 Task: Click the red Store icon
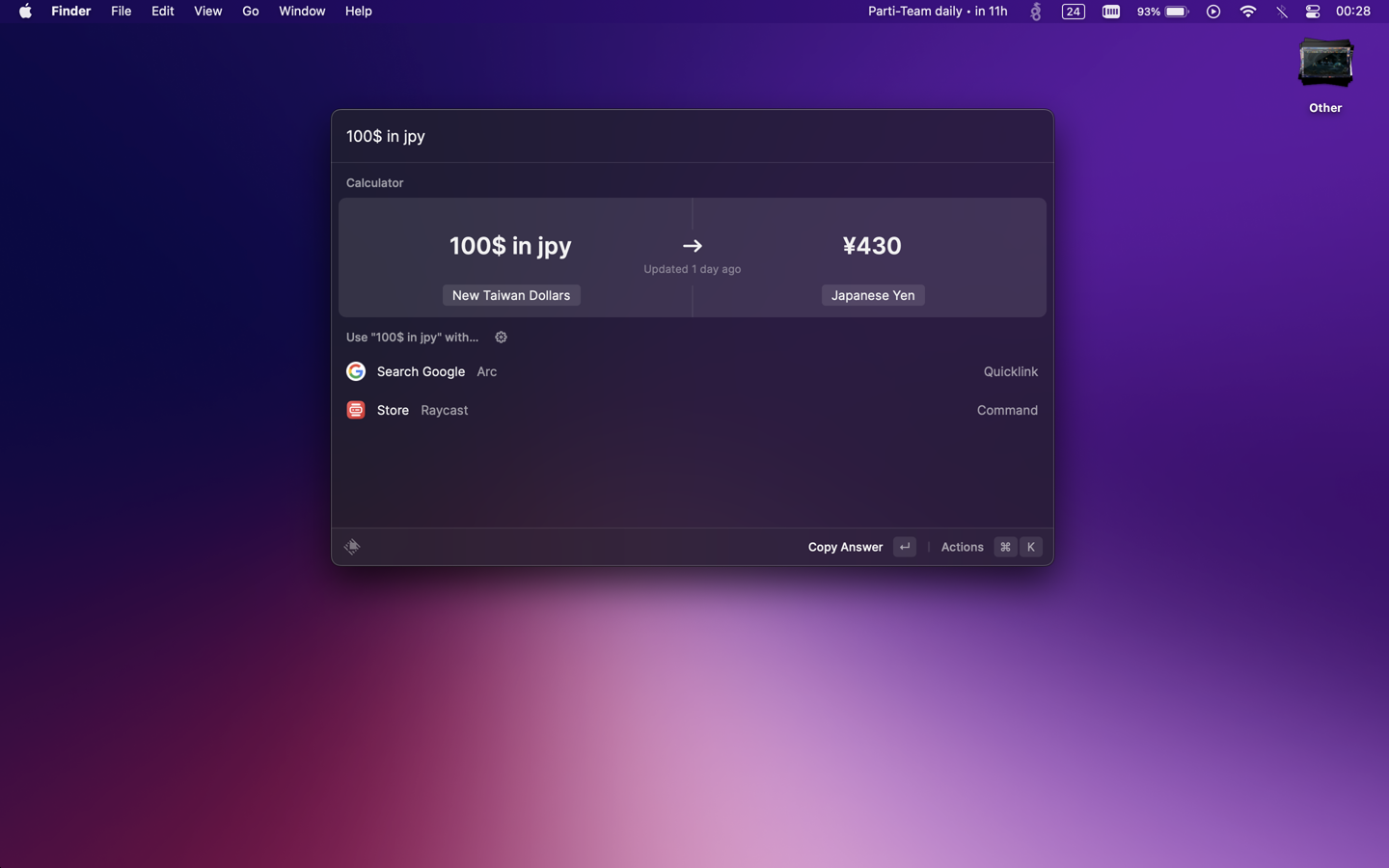(356, 410)
